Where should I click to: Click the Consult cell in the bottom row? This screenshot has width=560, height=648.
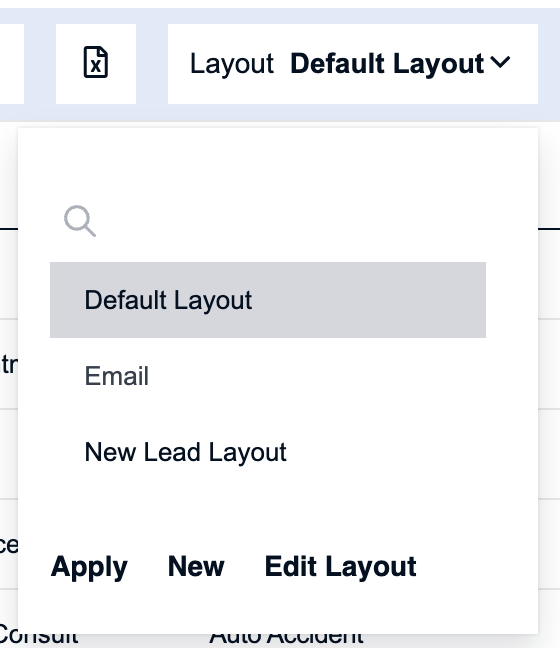(x=38, y=638)
